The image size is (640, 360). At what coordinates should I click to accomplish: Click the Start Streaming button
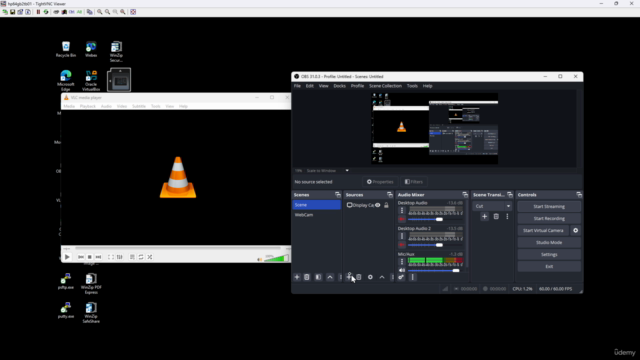pos(549,206)
